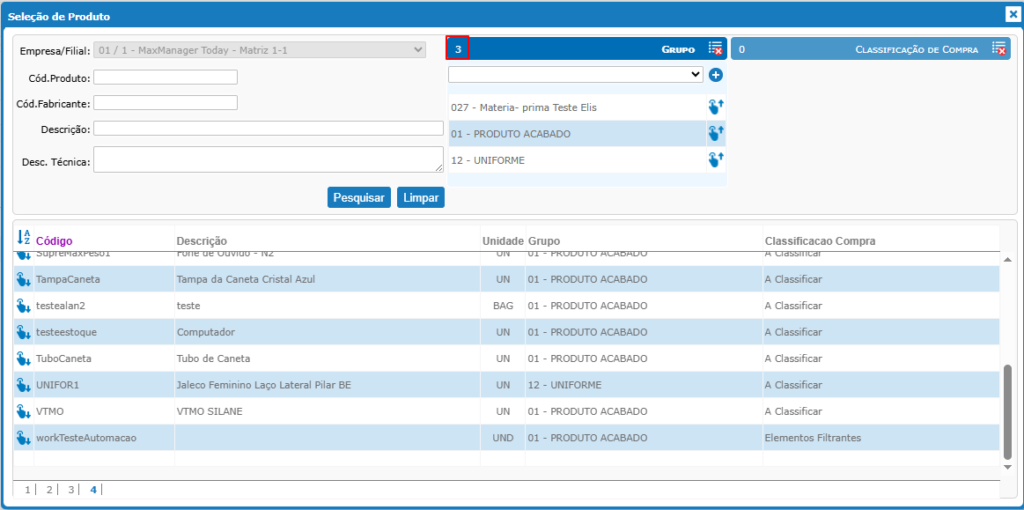Remove the 12 UNIFORME group filter
The width and height of the screenshot is (1024, 510).
(715, 160)
